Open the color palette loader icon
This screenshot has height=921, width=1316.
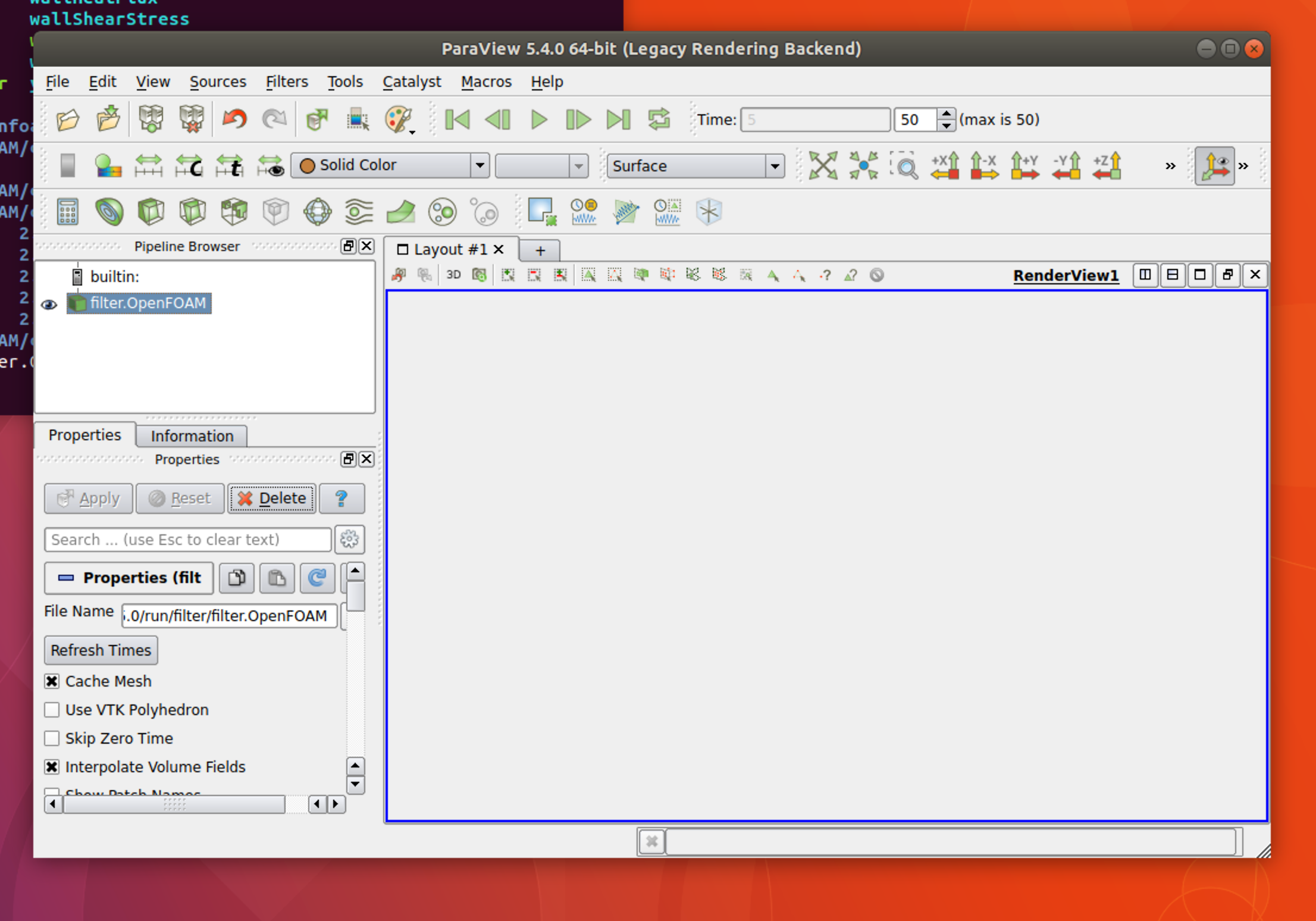(399, 120)
